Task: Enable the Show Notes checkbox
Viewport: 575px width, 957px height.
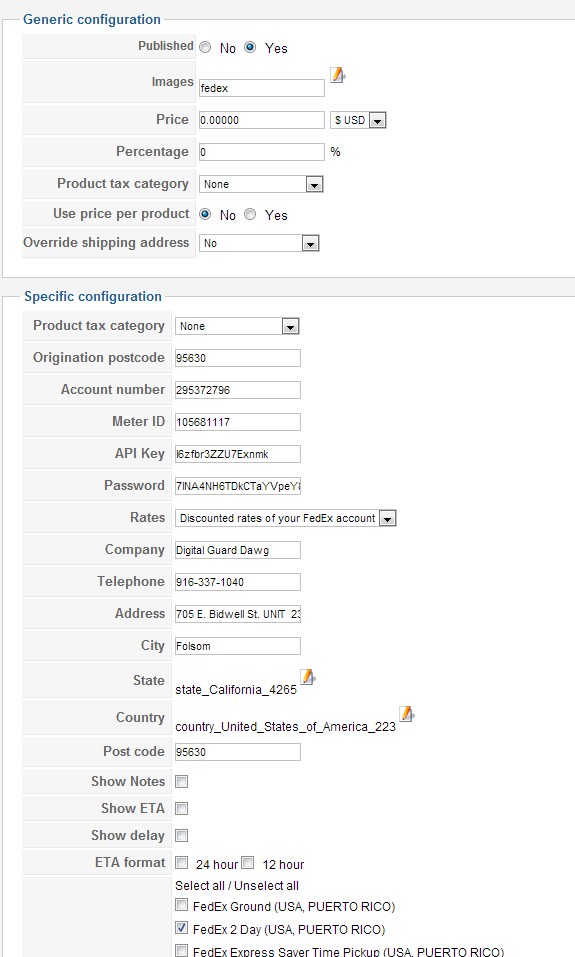Action: coord(182,781)
